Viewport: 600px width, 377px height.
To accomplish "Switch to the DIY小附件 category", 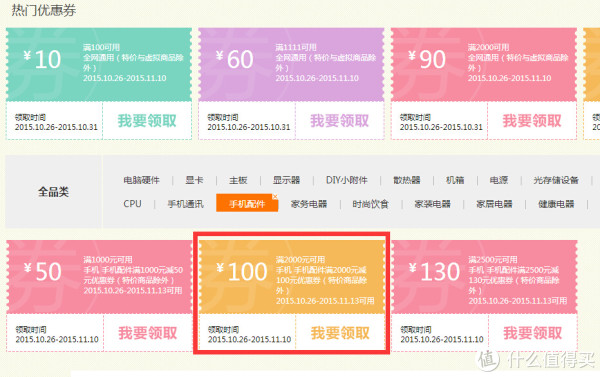I will 347,180.
